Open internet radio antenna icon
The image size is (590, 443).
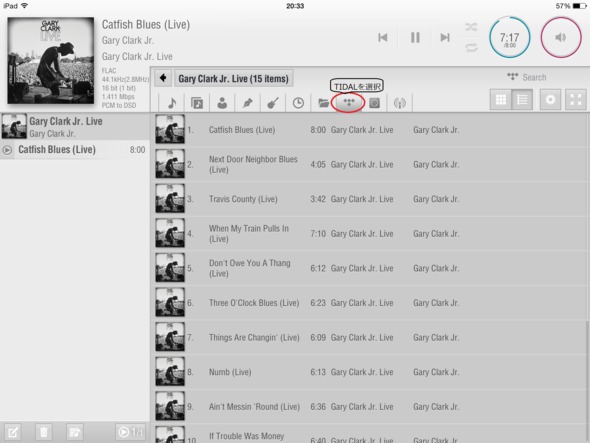(x=400, y=103)
